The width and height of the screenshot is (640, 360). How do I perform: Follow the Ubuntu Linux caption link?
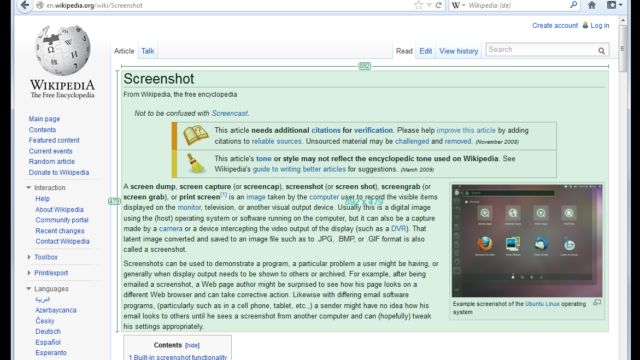pyautogui.click(x=542, y=304)
